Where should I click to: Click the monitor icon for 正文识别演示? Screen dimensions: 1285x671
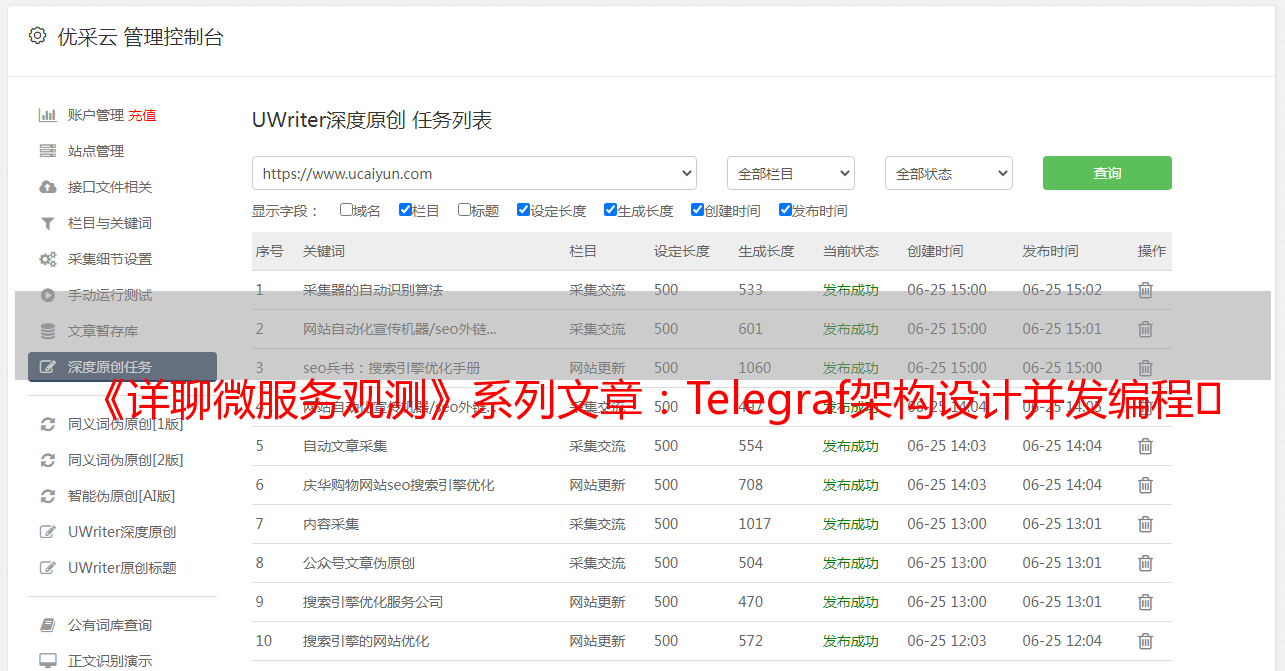(47, 661)
